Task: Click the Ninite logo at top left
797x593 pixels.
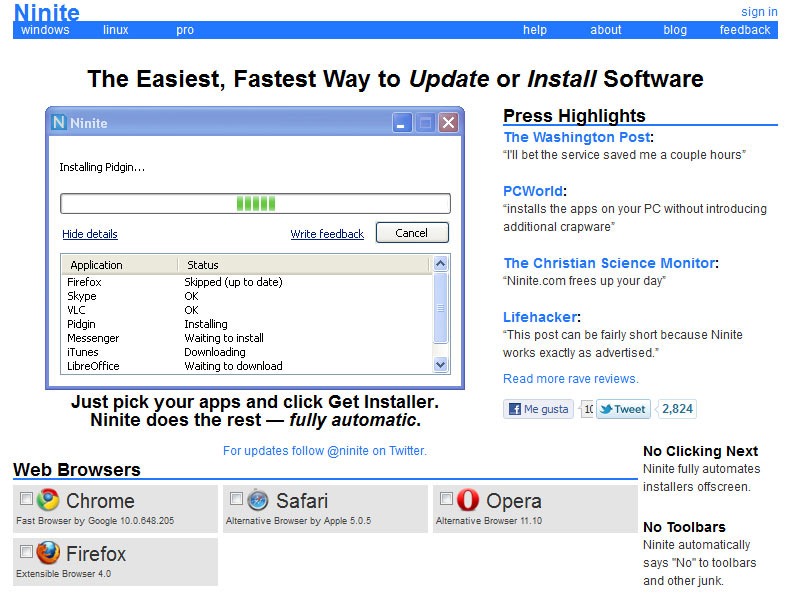Action: click(x=47, y=12)
